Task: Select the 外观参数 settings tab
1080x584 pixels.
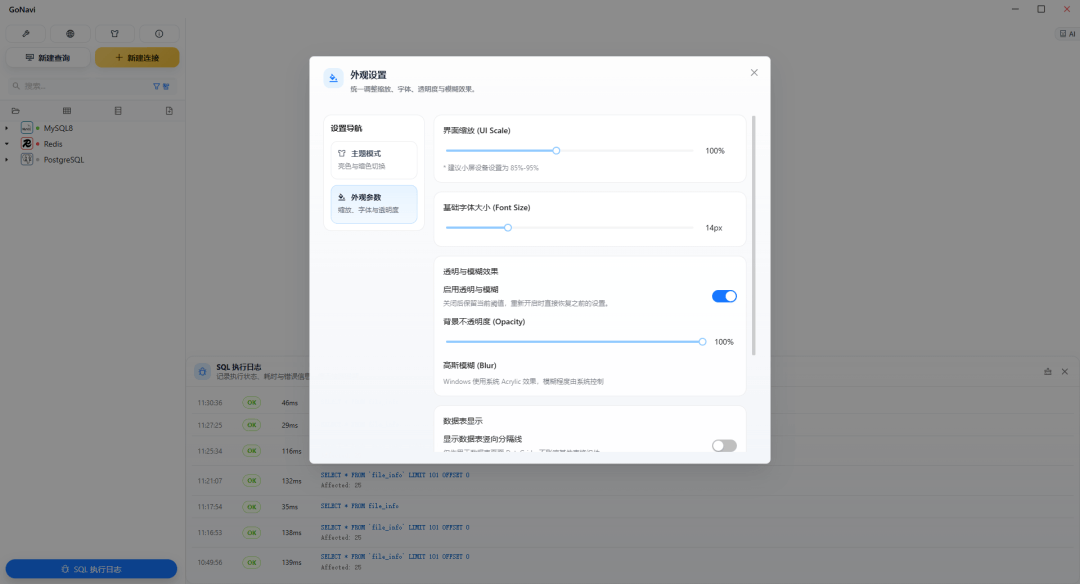Action: point(374,204)
